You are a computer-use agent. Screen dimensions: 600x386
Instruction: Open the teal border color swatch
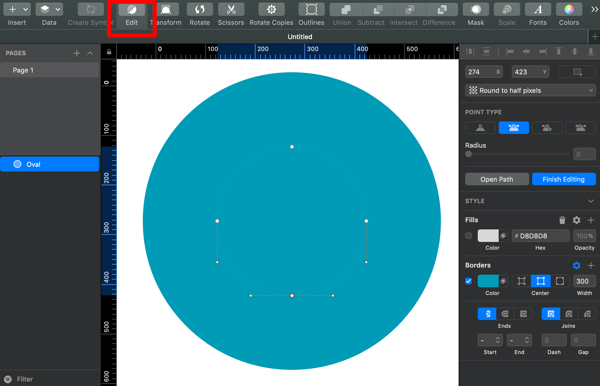[488, 281]
